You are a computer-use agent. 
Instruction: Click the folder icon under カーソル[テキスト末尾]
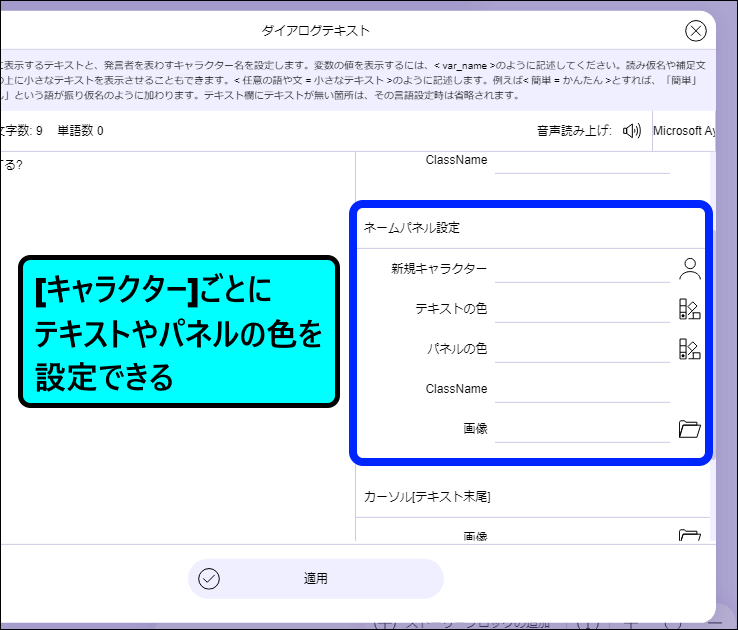[689, 536]
